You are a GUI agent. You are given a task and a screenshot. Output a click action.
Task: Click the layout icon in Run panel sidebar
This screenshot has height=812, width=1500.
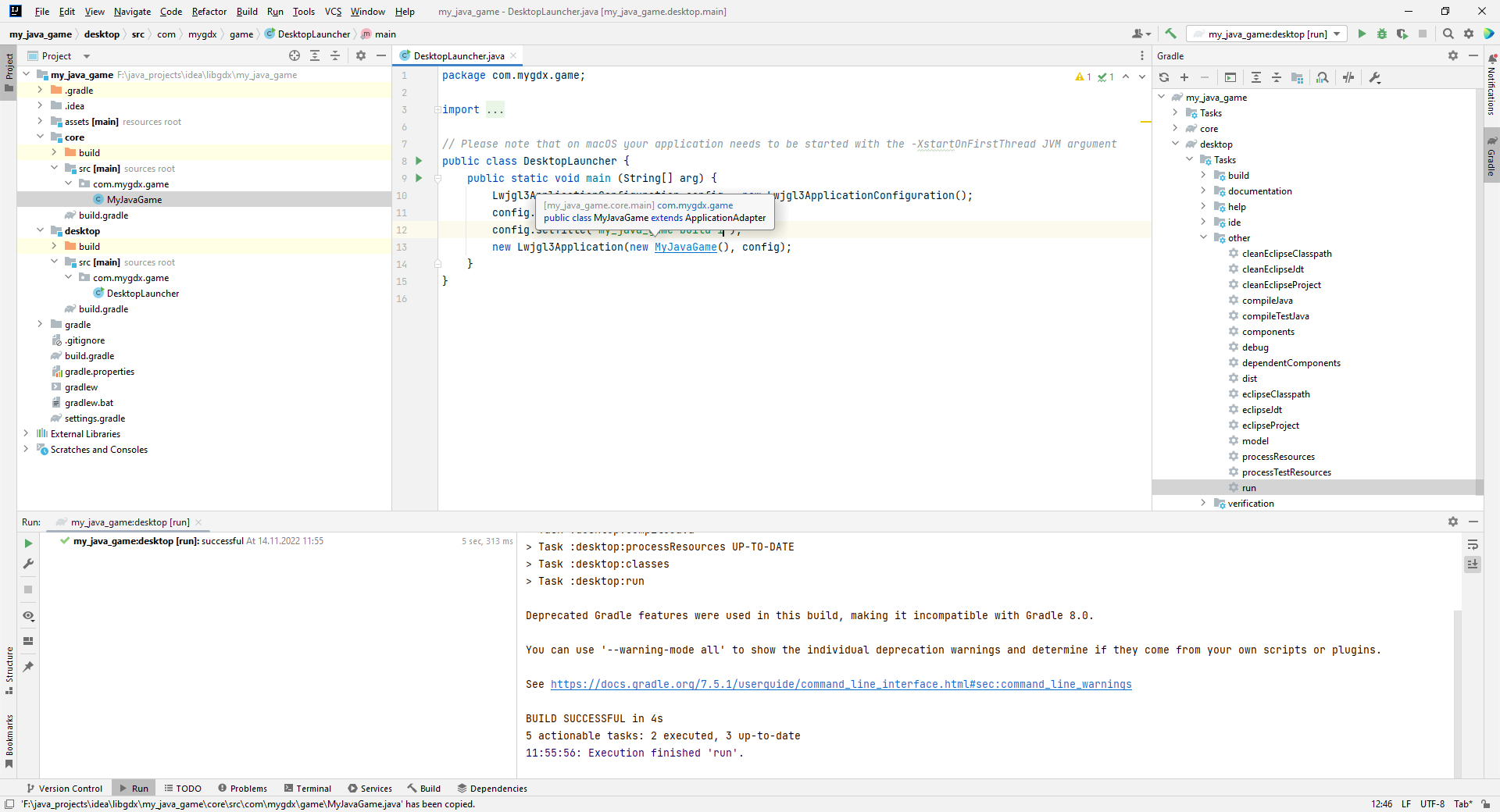pyautogui.click(x=28, y=641)
